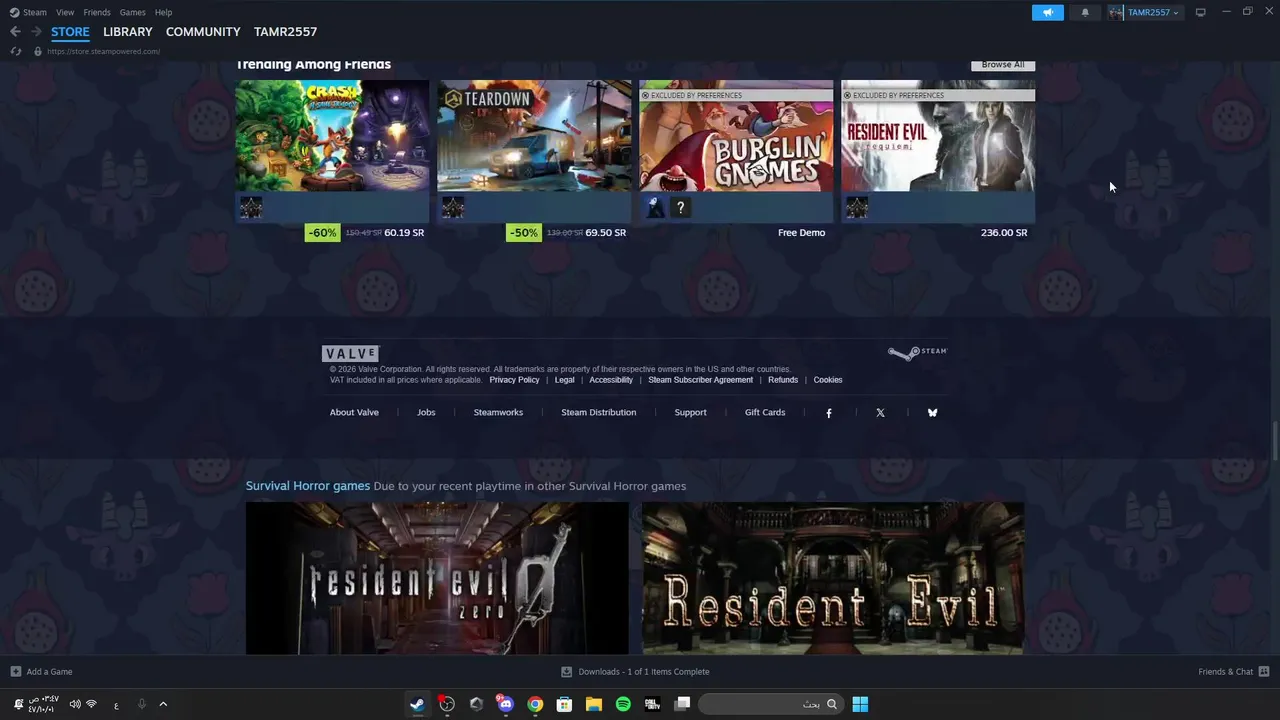Open the About Valve link
The image size is (1280, 720).
tap(354, 413)
